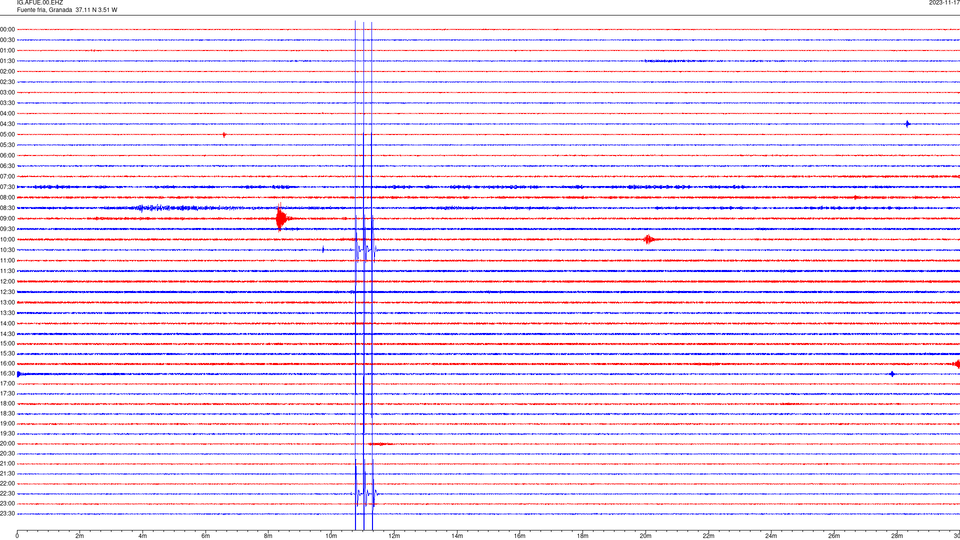
Task: Select the 16:00 trace time label
Action: point(7,364)
